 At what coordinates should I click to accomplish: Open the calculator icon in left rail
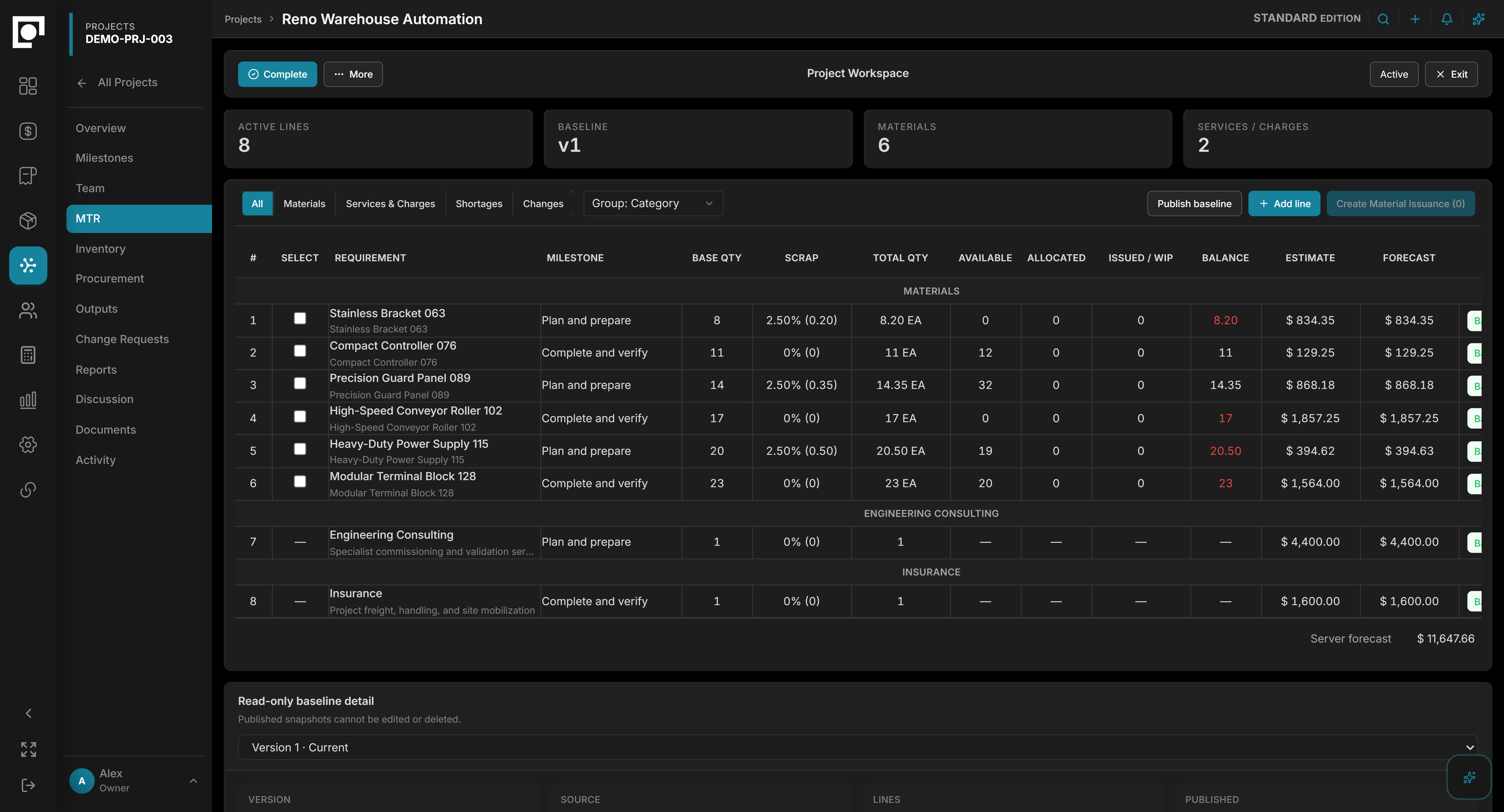[28, 355]
